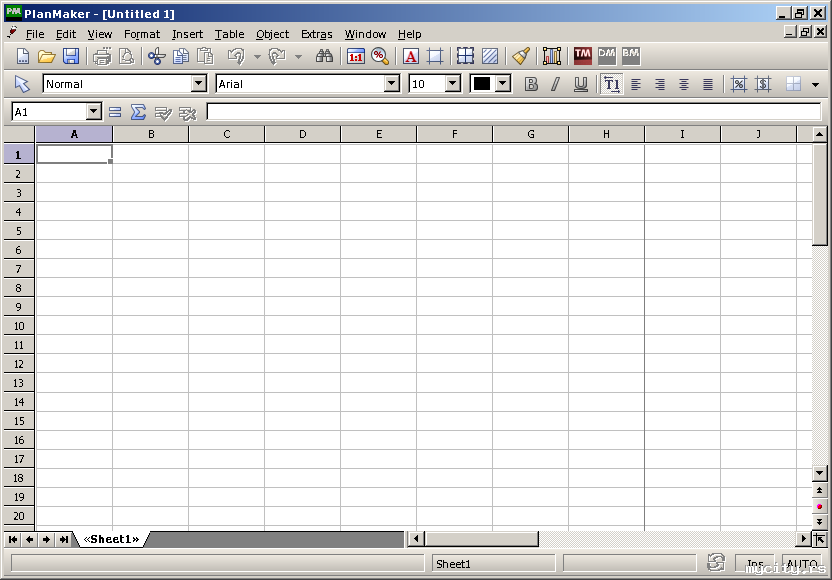Expand the redo history dropdown arrow
Image resolution: width=832 pixels, height=580 pixels.
(x=299, y=56)
